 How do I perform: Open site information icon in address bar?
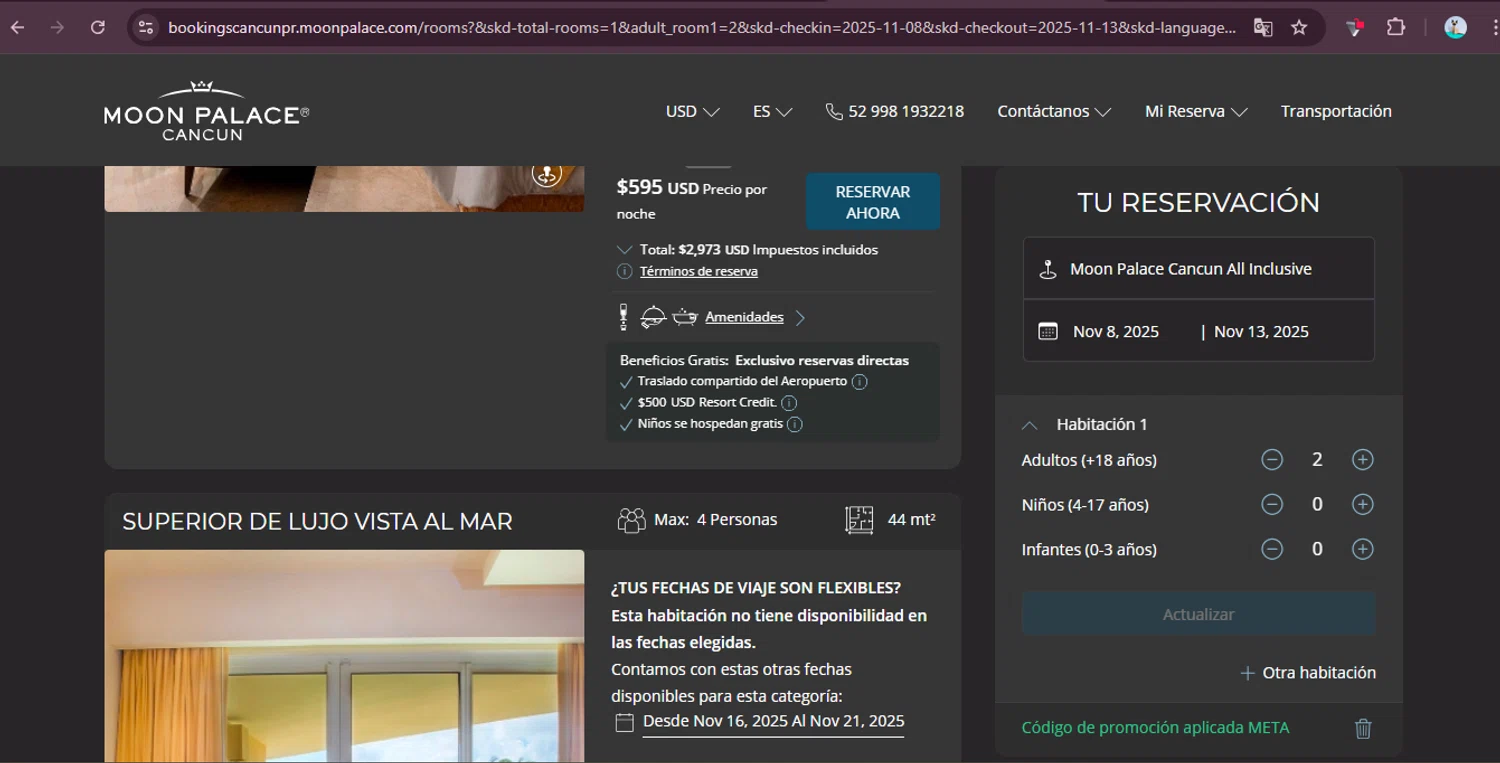click(x=146, y=28)
